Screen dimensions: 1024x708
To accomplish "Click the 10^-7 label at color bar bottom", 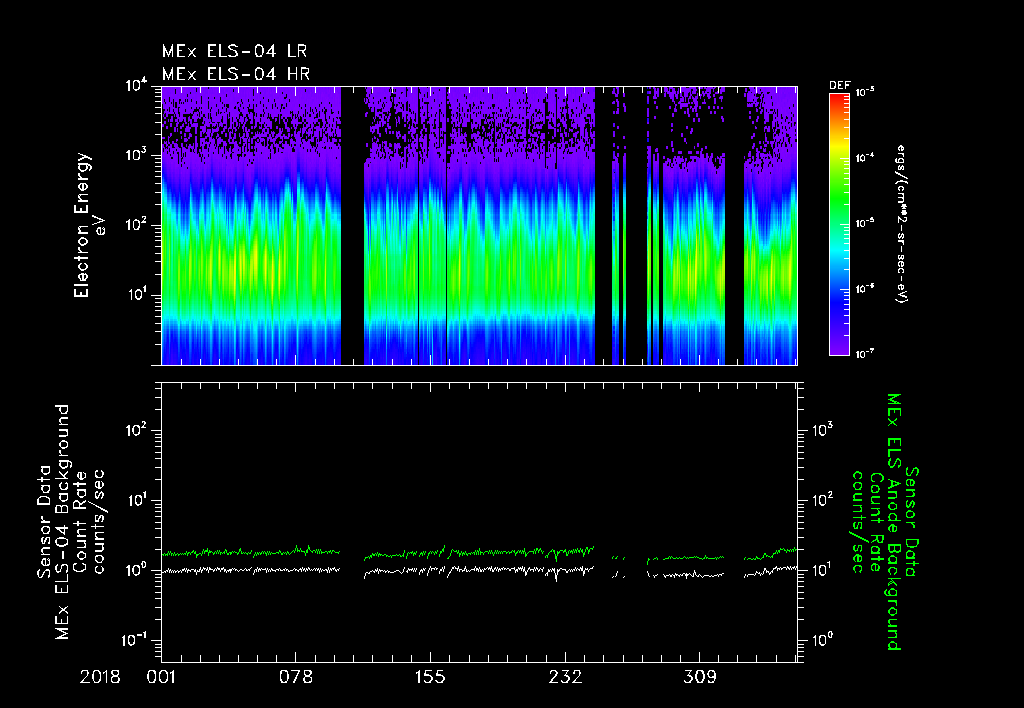I will [865, 354].
